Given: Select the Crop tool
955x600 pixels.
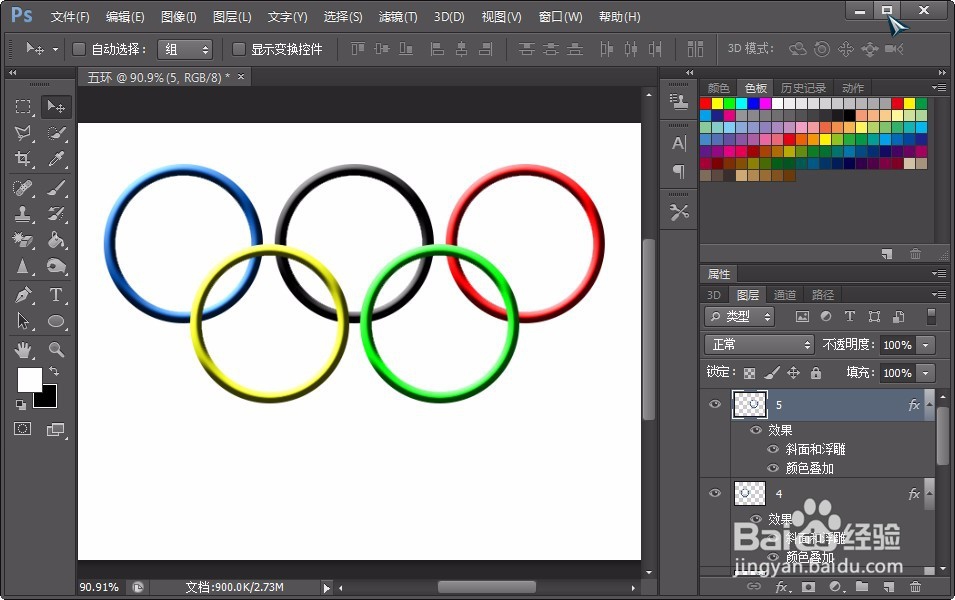Looking at the screenshot, I should tap(23, 159).
